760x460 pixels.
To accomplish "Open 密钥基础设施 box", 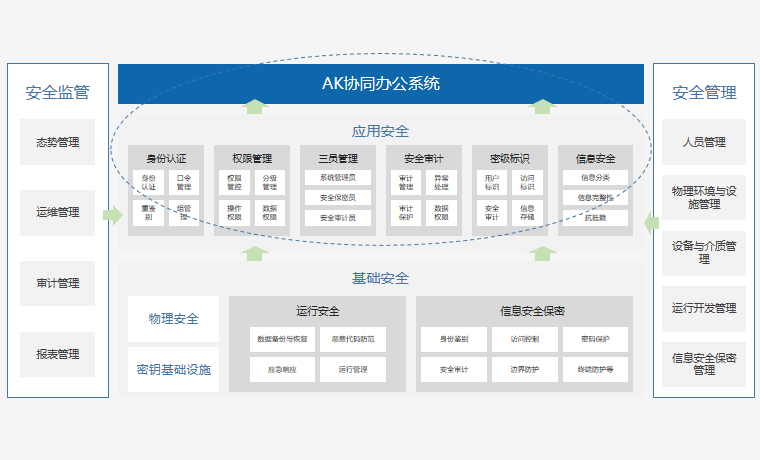I will (x=173, y=370).
